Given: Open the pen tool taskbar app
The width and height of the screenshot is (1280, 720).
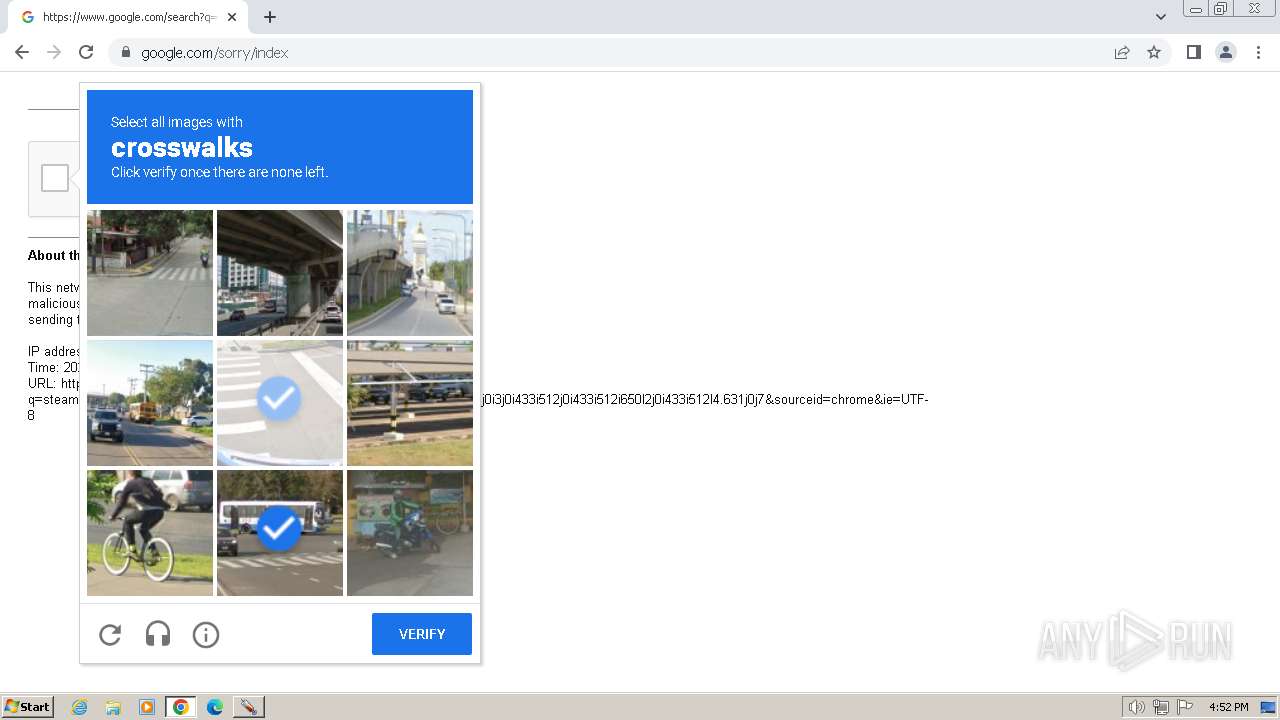Looking at the screenshot, I should tap(249, 707).
